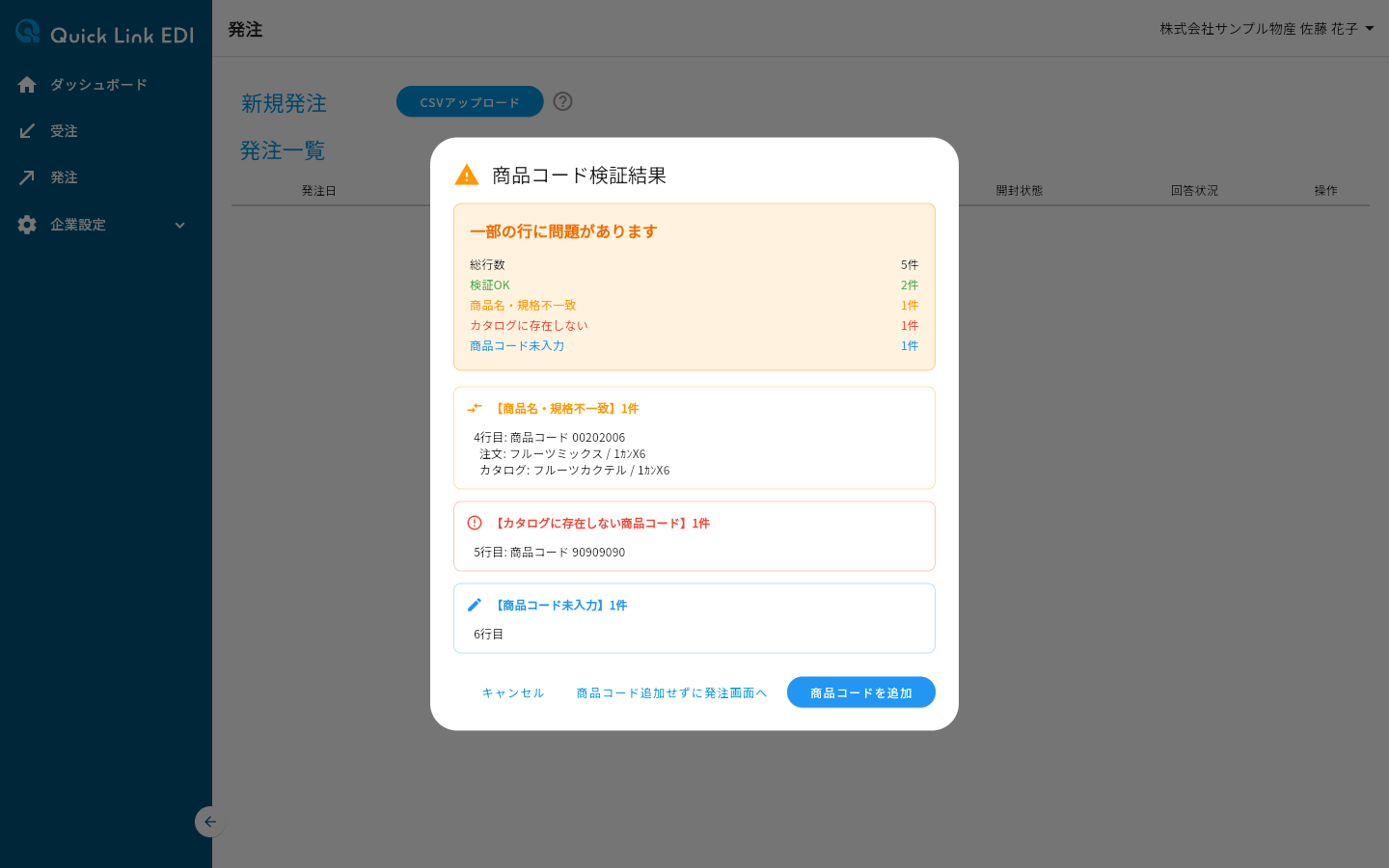Viewport: 1389px width, 868px height.
Task: Click the 2件 verified count
Action: tap(910, 285)
